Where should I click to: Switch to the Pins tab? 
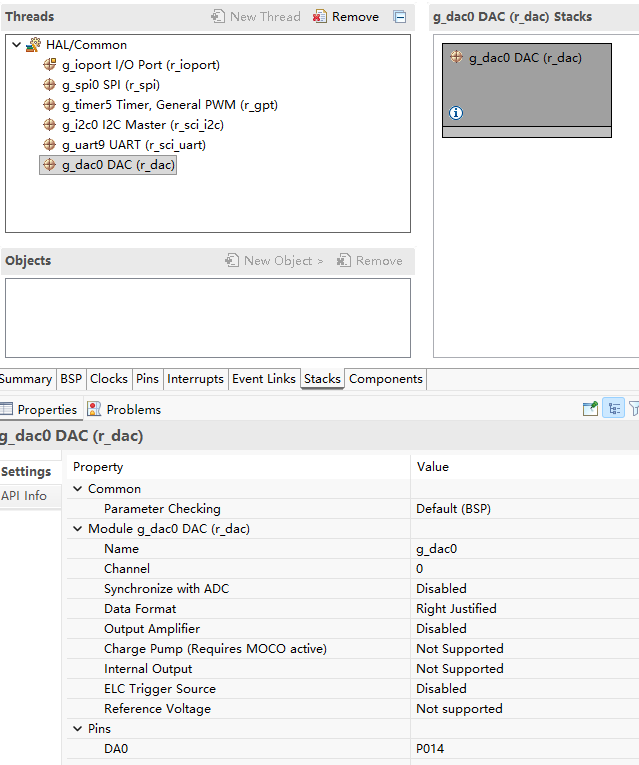(x=147, y=379)
